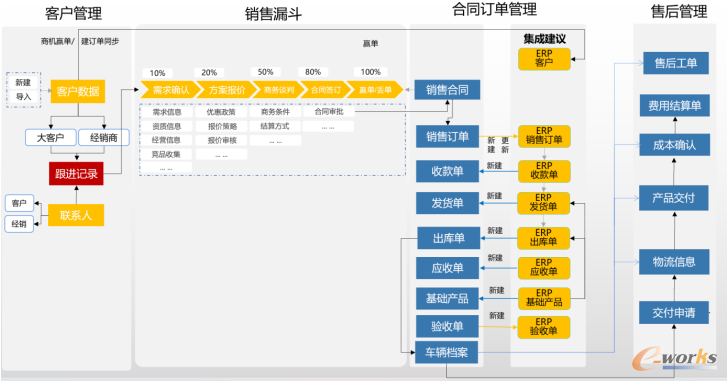Click the 10% probability label
Image resolution: width=727 pixels, height=381 pixels.
tap(157, 73)
